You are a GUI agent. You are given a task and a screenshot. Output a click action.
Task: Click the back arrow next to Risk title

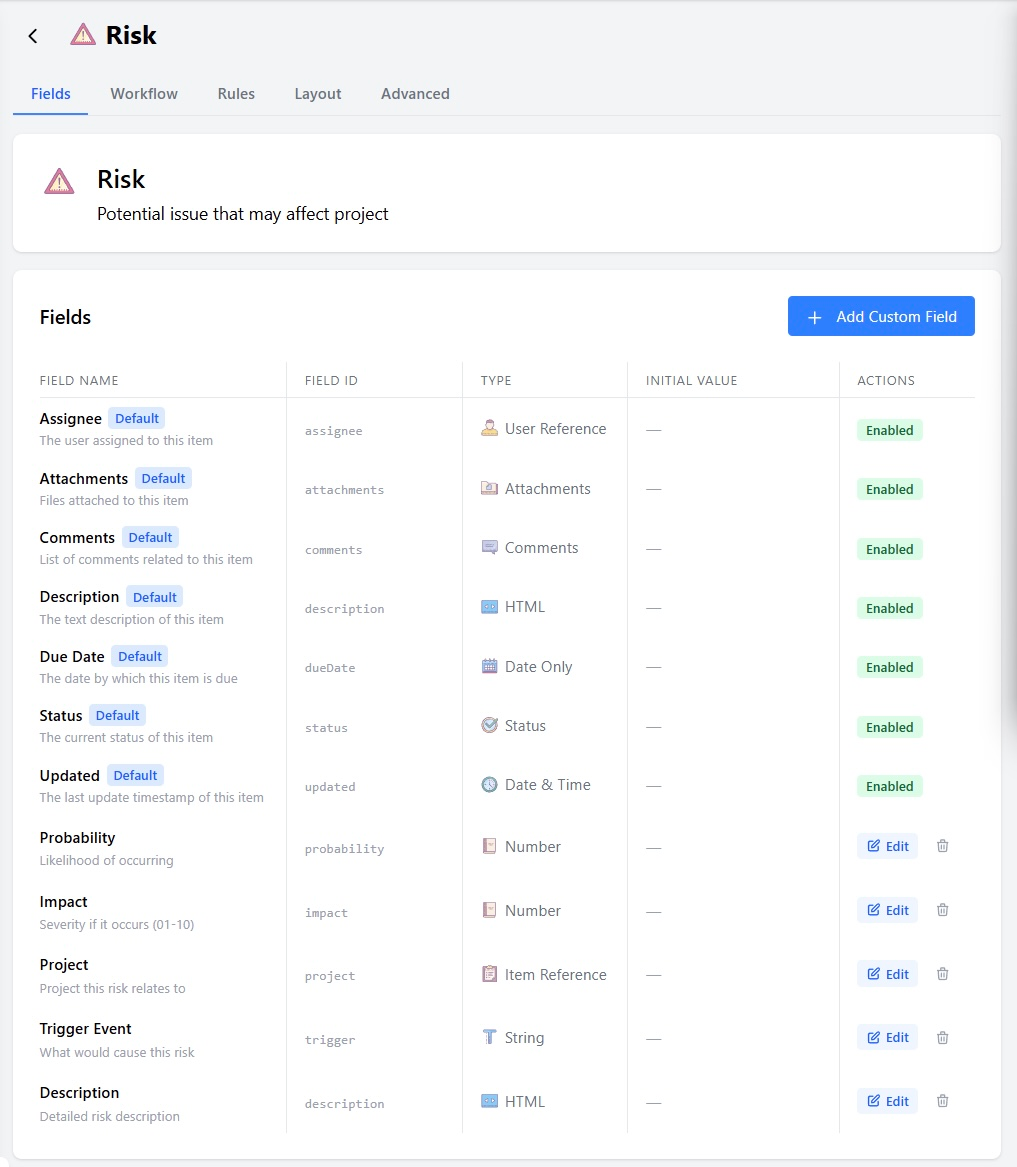(x=33, y=36)
